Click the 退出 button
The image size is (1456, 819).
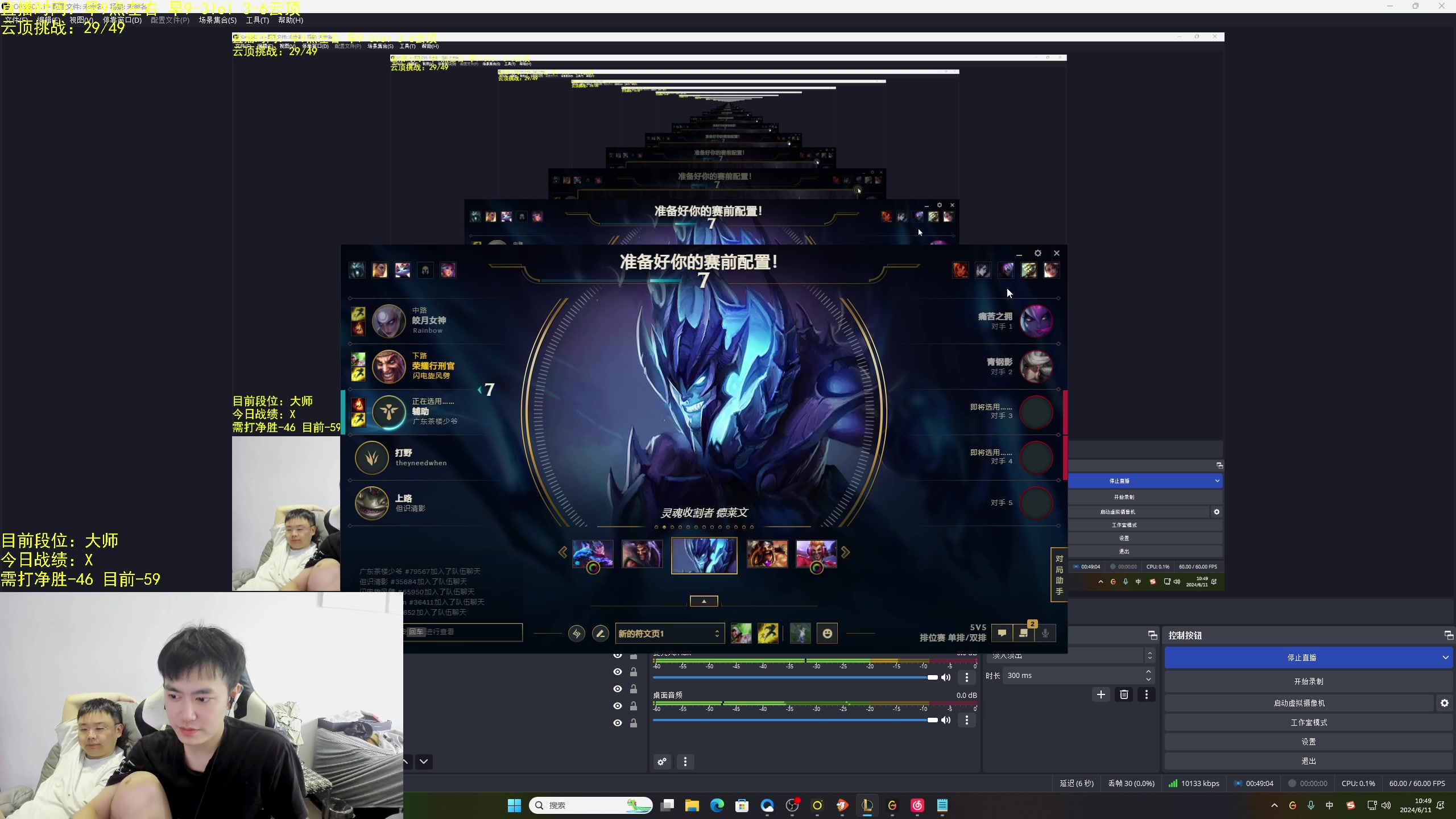coord(1309,761)
